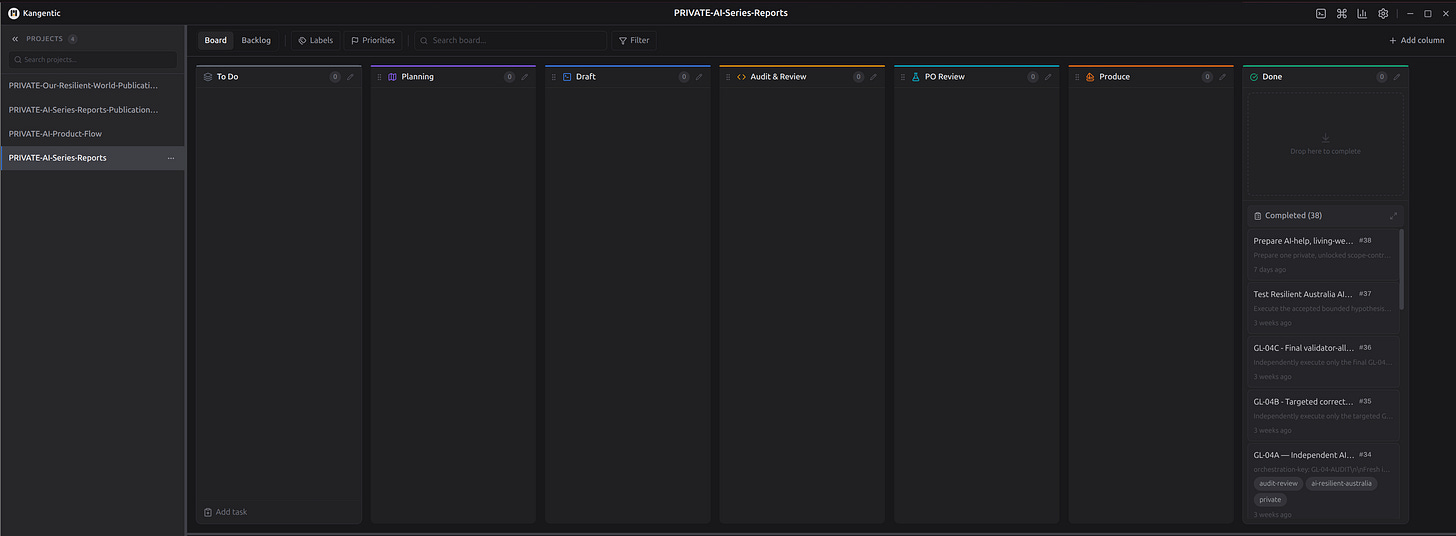Click the Completed list scrollbar
The image size is (1456, 536).
(1401, 270)
